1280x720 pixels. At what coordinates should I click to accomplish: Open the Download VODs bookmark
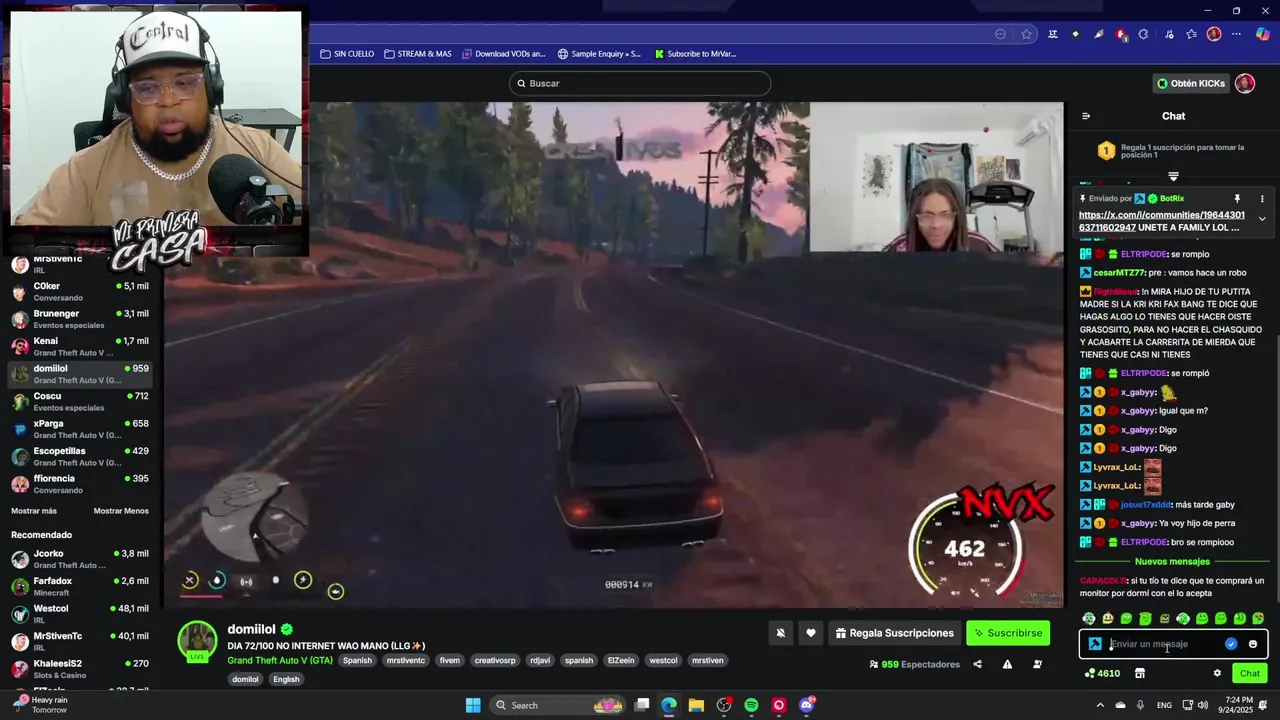coord(504,54)
